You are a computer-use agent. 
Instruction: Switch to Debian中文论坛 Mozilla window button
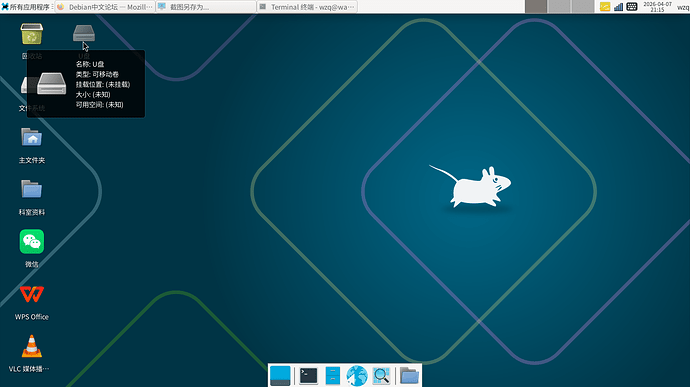coord(105,7)
